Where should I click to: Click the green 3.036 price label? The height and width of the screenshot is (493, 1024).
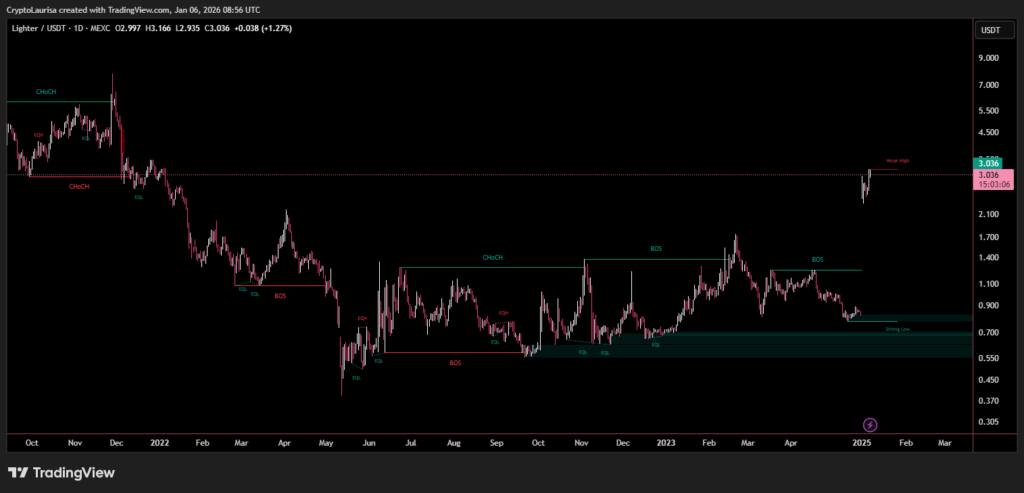(x=989, y=163)
